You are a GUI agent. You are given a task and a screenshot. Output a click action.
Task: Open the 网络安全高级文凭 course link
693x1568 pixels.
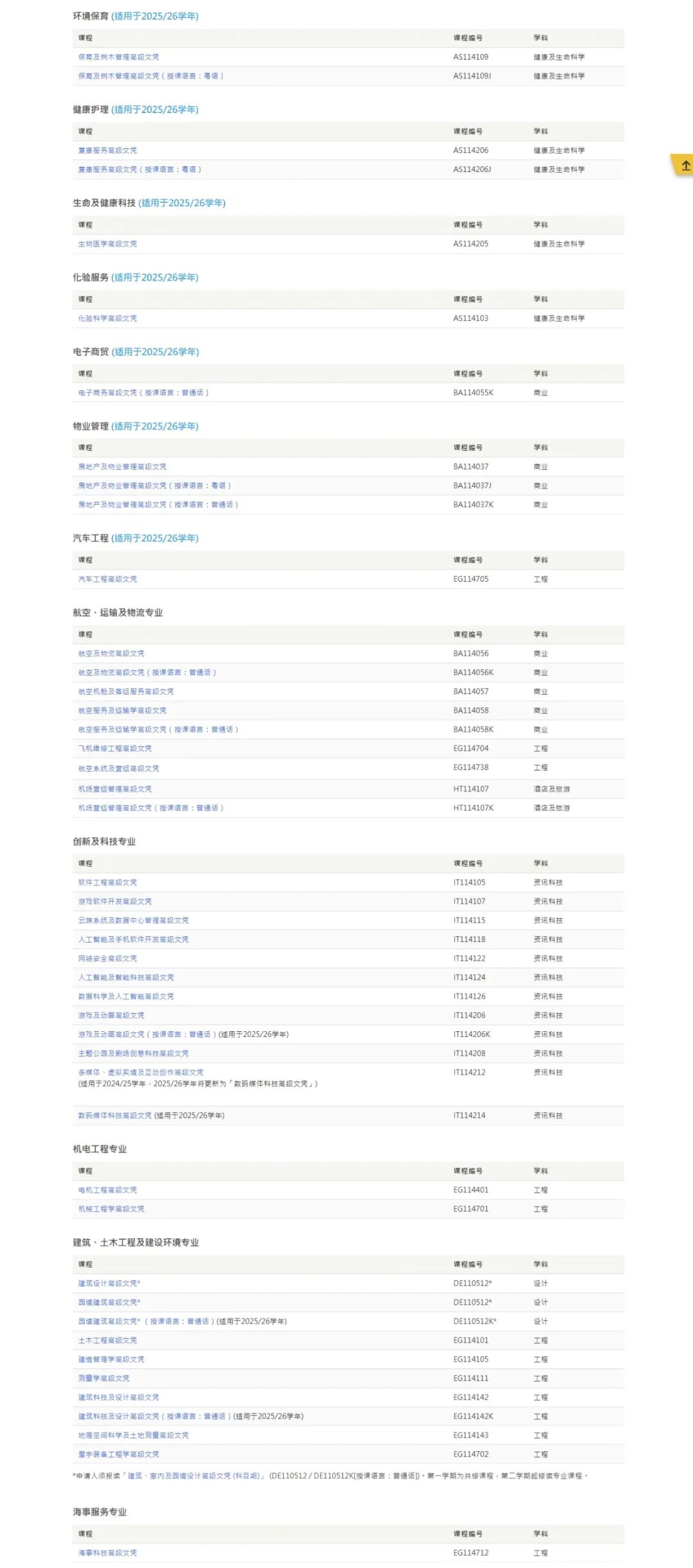[107, 959]
